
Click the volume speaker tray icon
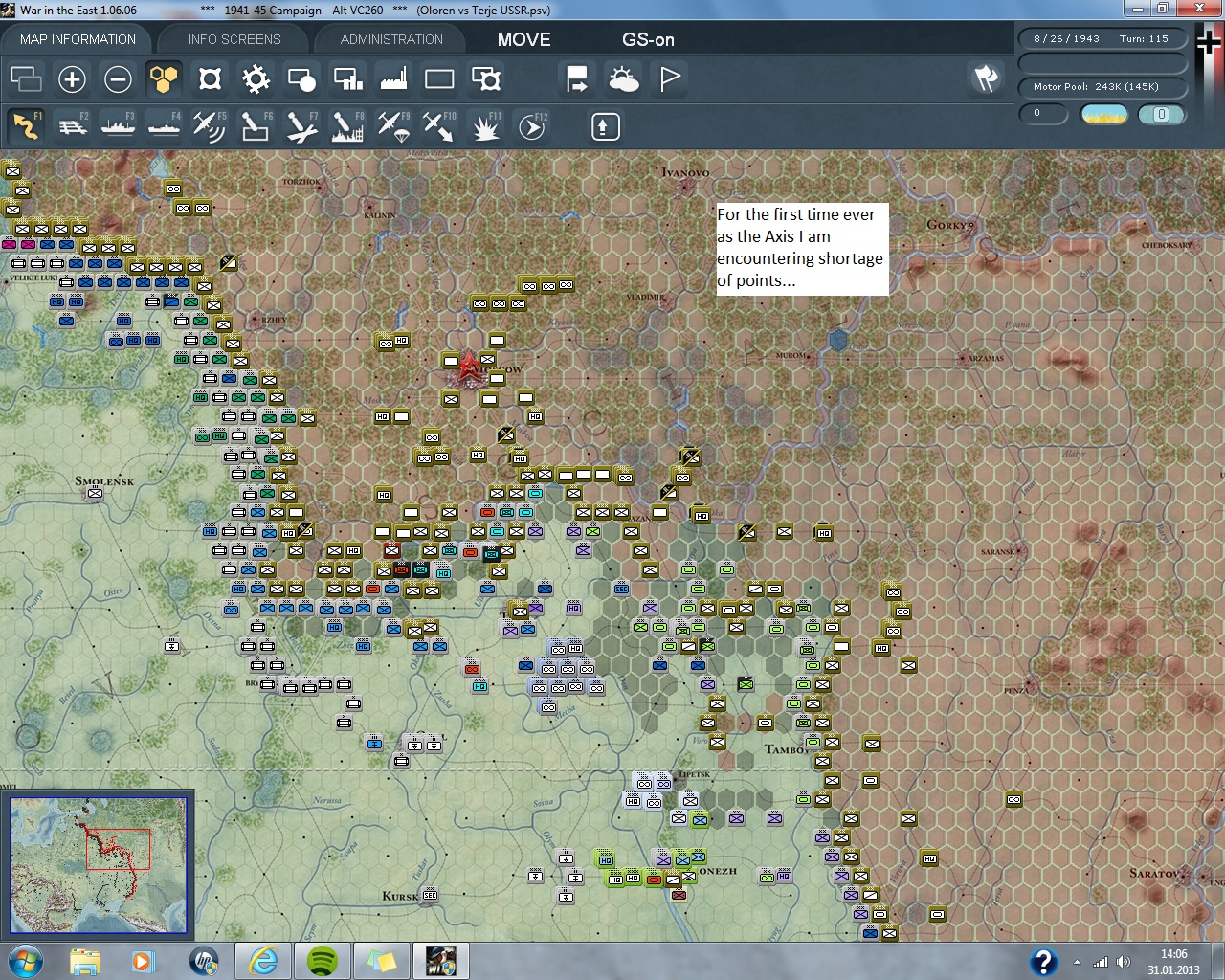[1123, 962]
